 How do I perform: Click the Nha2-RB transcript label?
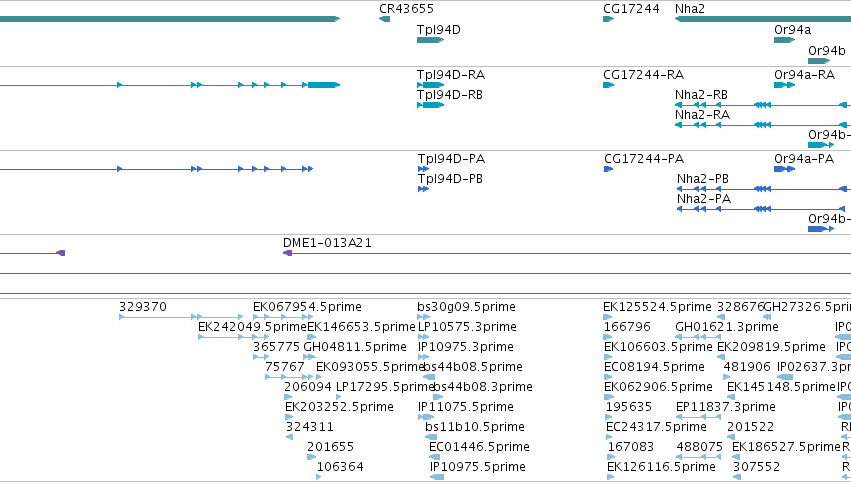701,95
